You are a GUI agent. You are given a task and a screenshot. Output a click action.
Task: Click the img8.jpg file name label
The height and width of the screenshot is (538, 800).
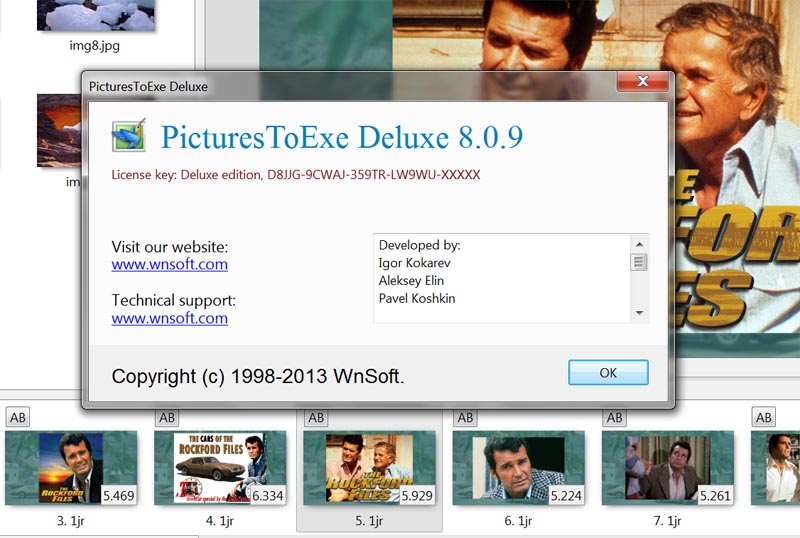(x=95, y=45)
